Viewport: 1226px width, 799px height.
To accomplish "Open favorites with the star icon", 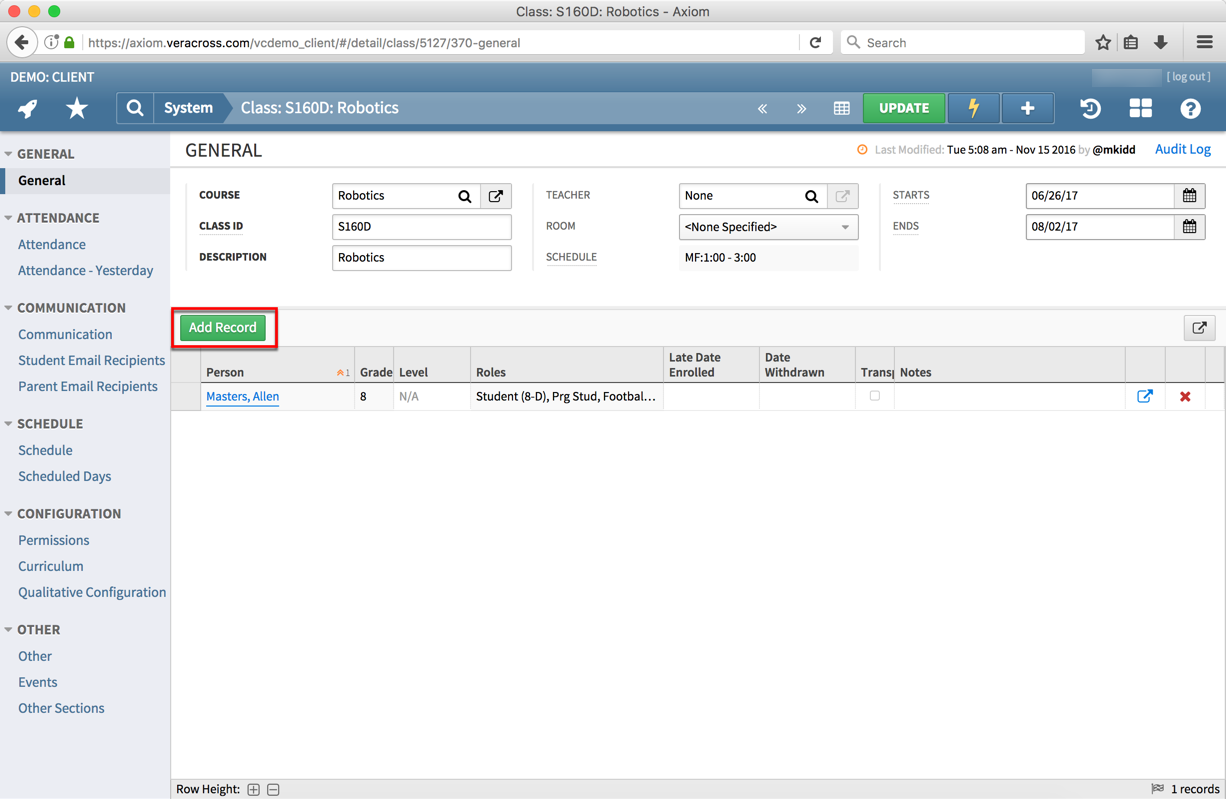I will tap(77, 108).
